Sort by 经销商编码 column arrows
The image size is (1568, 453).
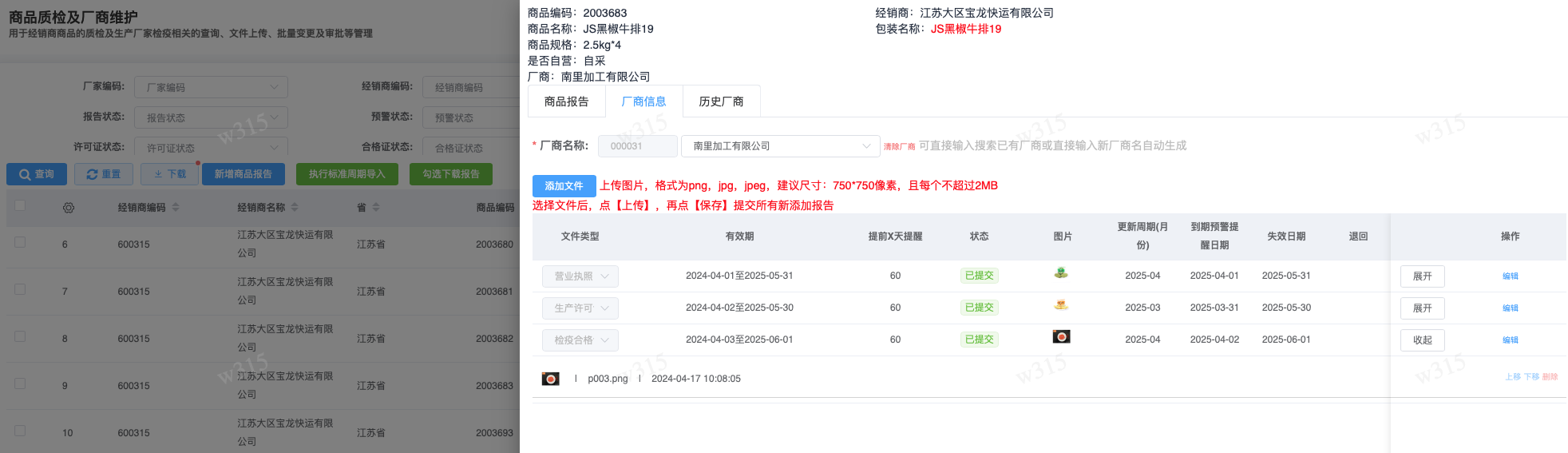[176, 208]
